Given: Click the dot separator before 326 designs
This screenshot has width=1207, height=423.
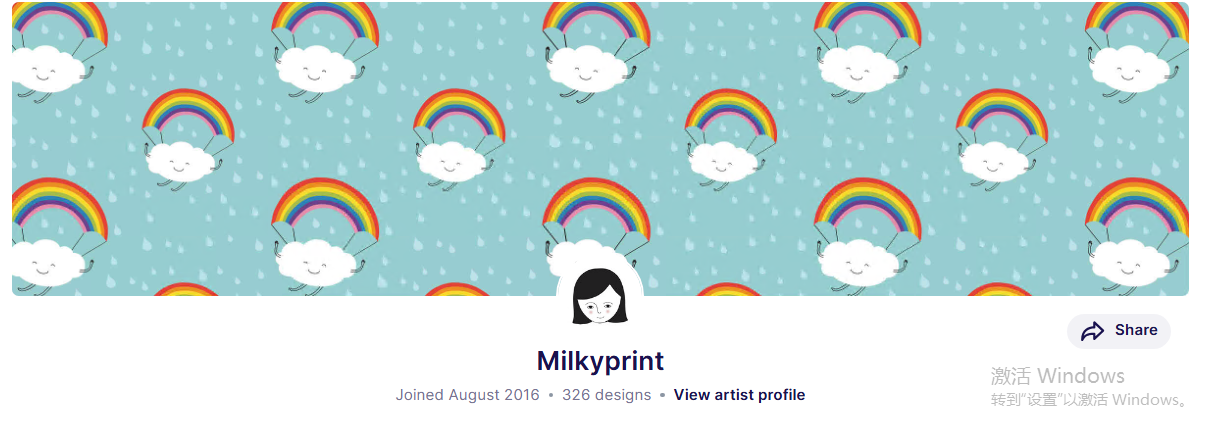Looking at the screenshot, I should pos(551,395).
